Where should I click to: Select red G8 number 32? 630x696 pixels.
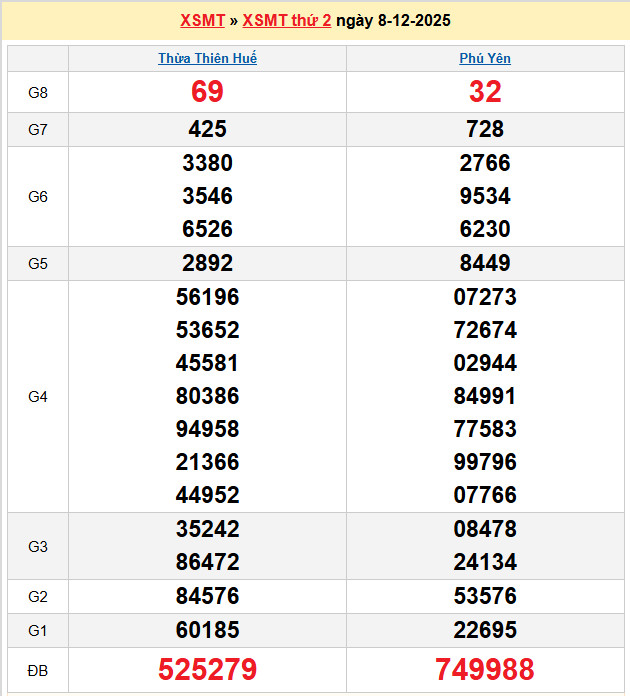485,92
